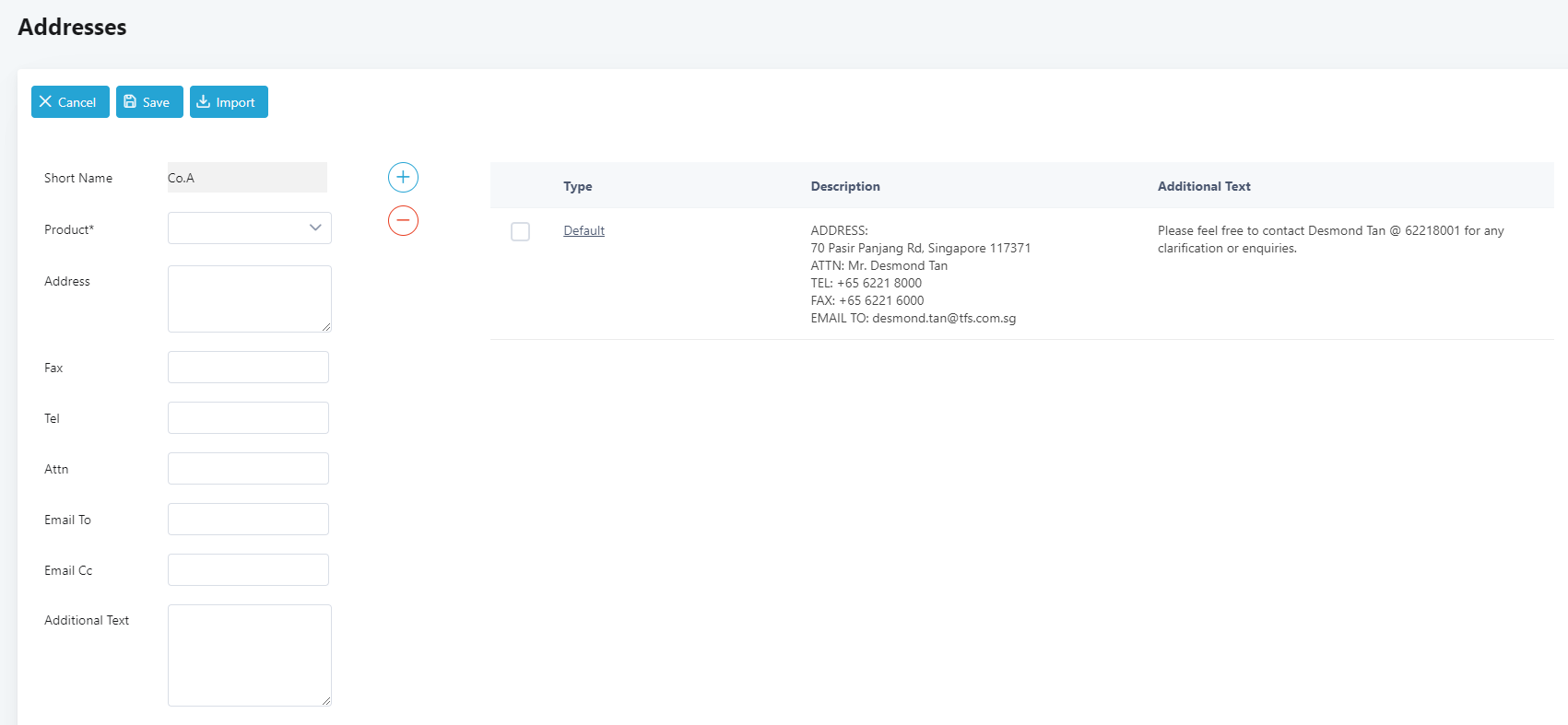Open the Default address type link
Screen dimensions: 1568x725
[584, 230]
